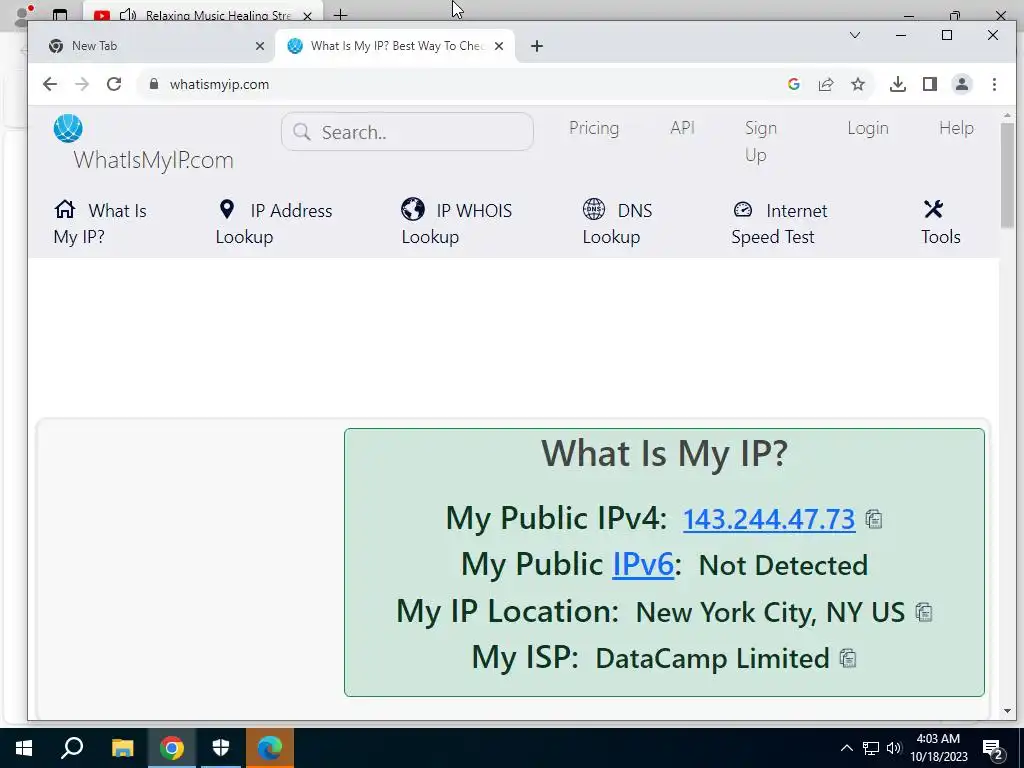Click the Login link
Image resolution: width=1024 pixels, height=768 pixels.
pos(868,128)
